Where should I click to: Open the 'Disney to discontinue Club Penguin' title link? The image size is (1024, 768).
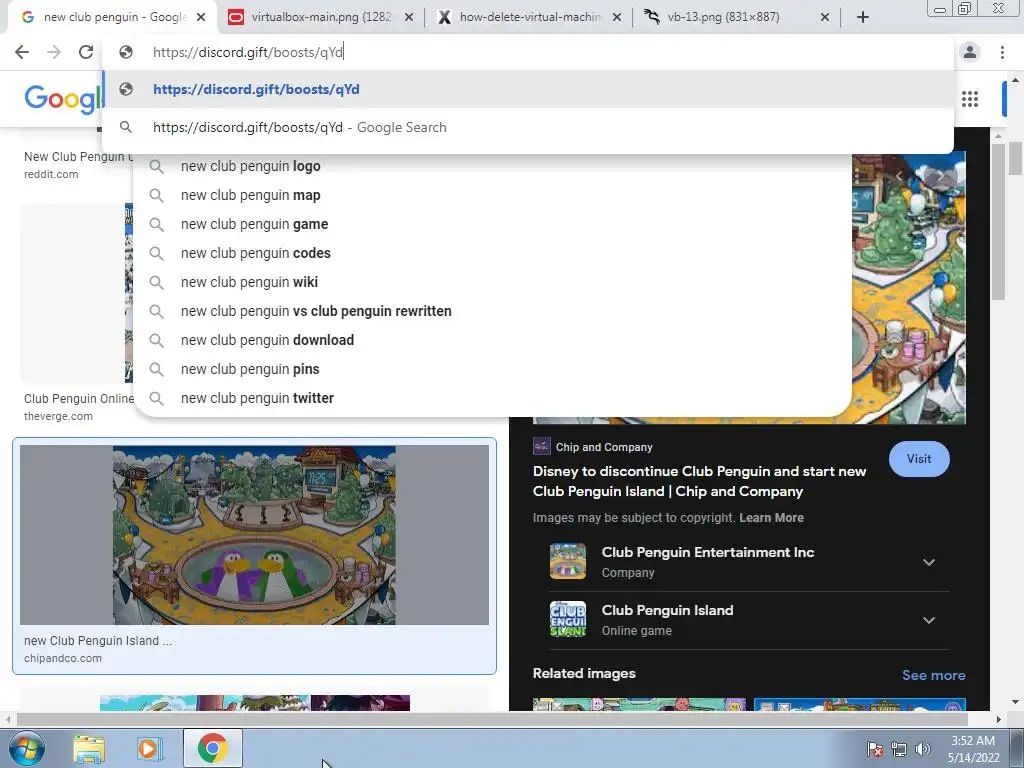point(699,481)
